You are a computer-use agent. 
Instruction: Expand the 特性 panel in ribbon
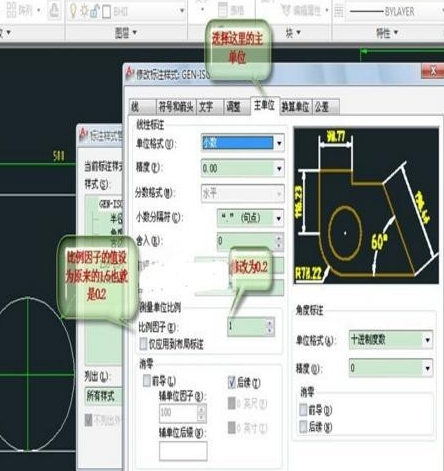click(387, 33)
